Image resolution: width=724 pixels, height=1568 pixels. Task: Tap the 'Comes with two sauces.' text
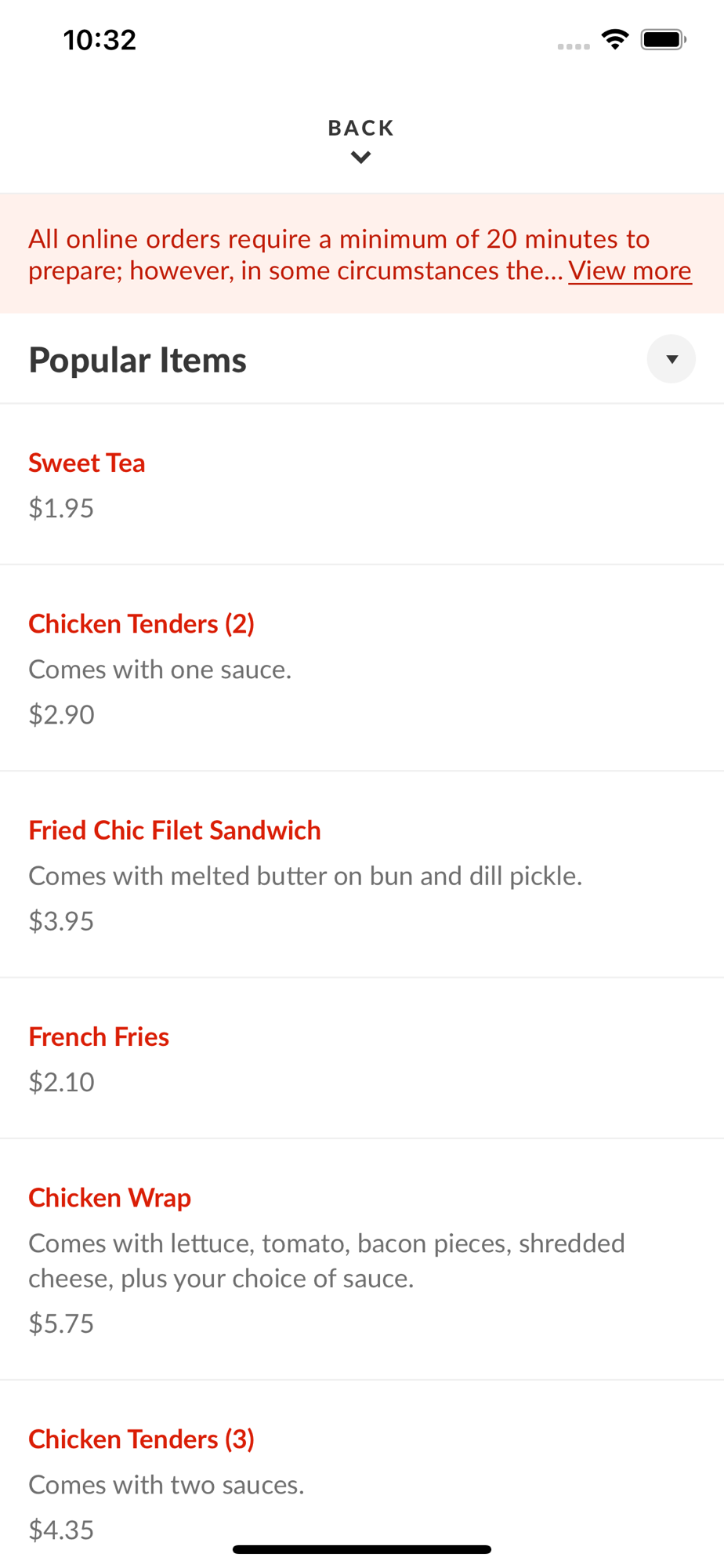tap(166, 1485)
